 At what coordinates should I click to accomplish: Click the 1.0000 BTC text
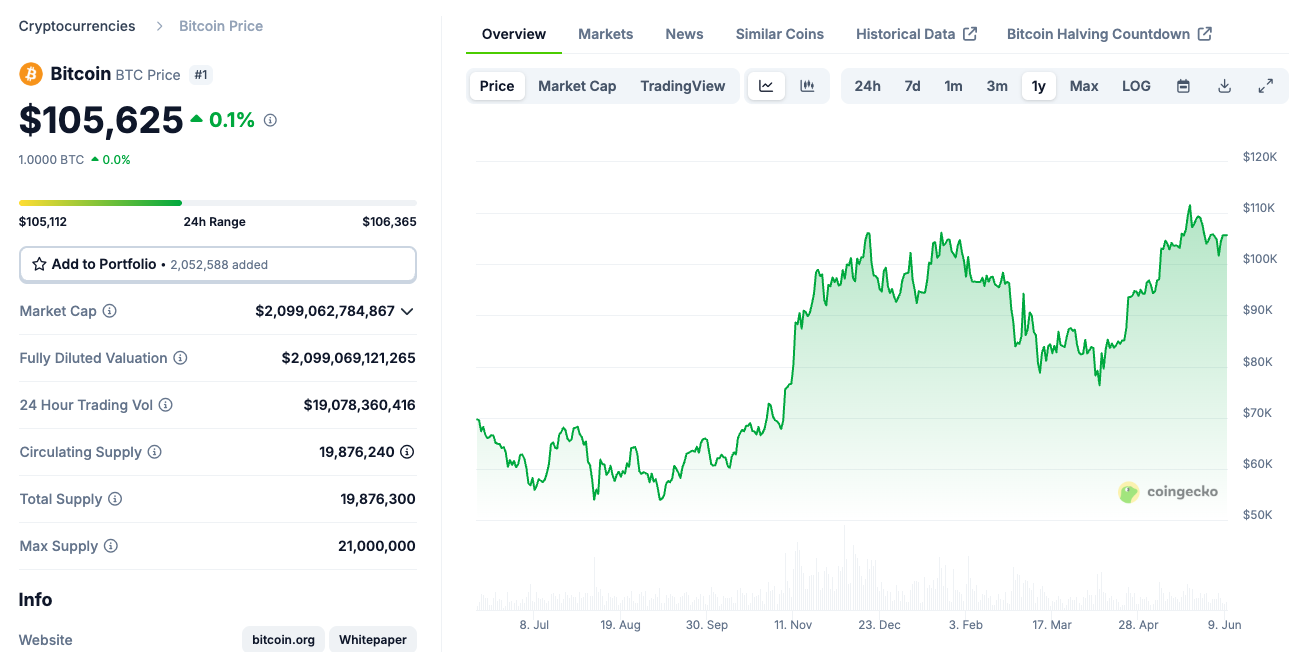click(51, 159)
